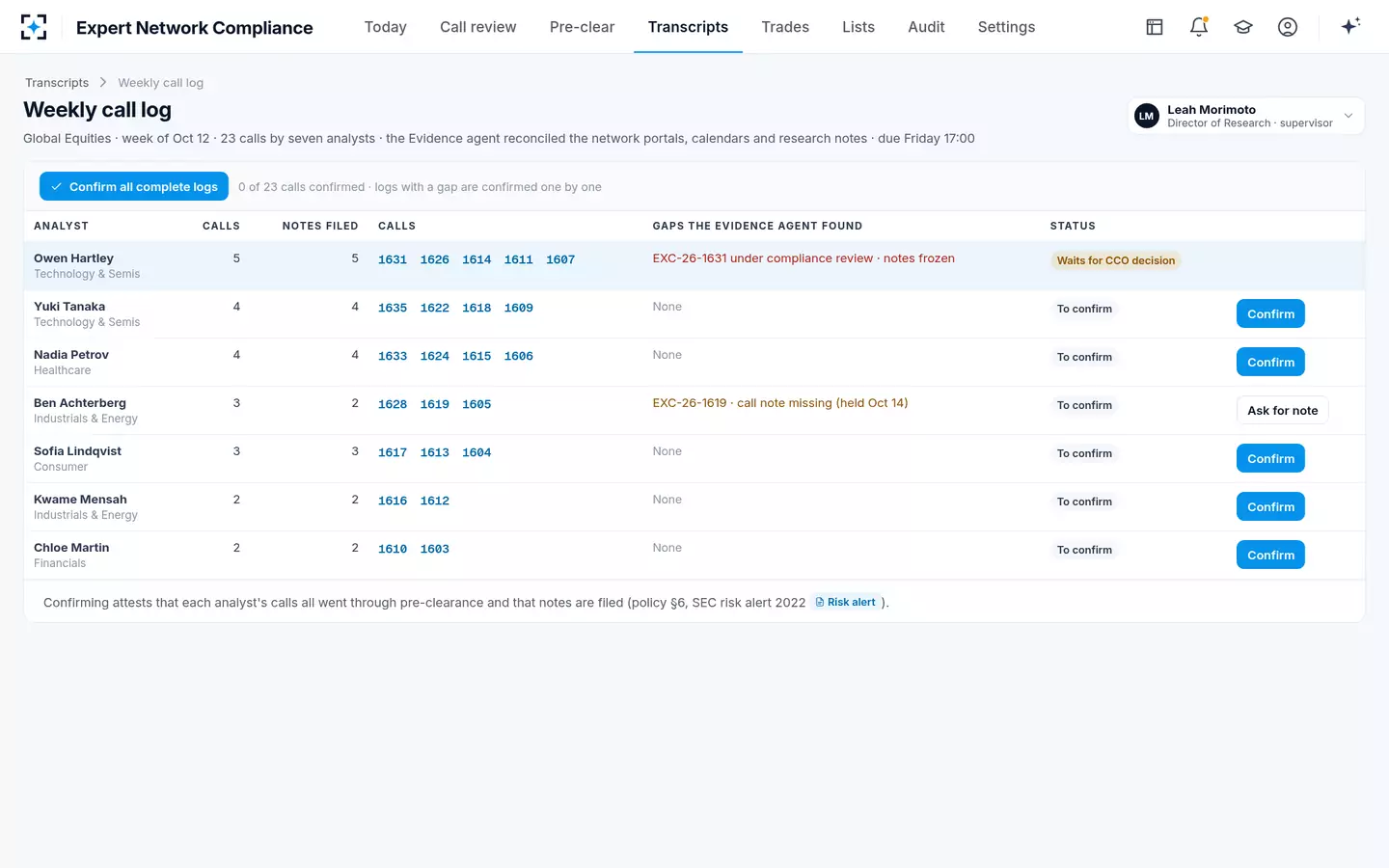Screen dimensions: 1389x868
Task: Select the Owen Hartley analyst name
Action: pyautogui.click(x=73, y=258)
